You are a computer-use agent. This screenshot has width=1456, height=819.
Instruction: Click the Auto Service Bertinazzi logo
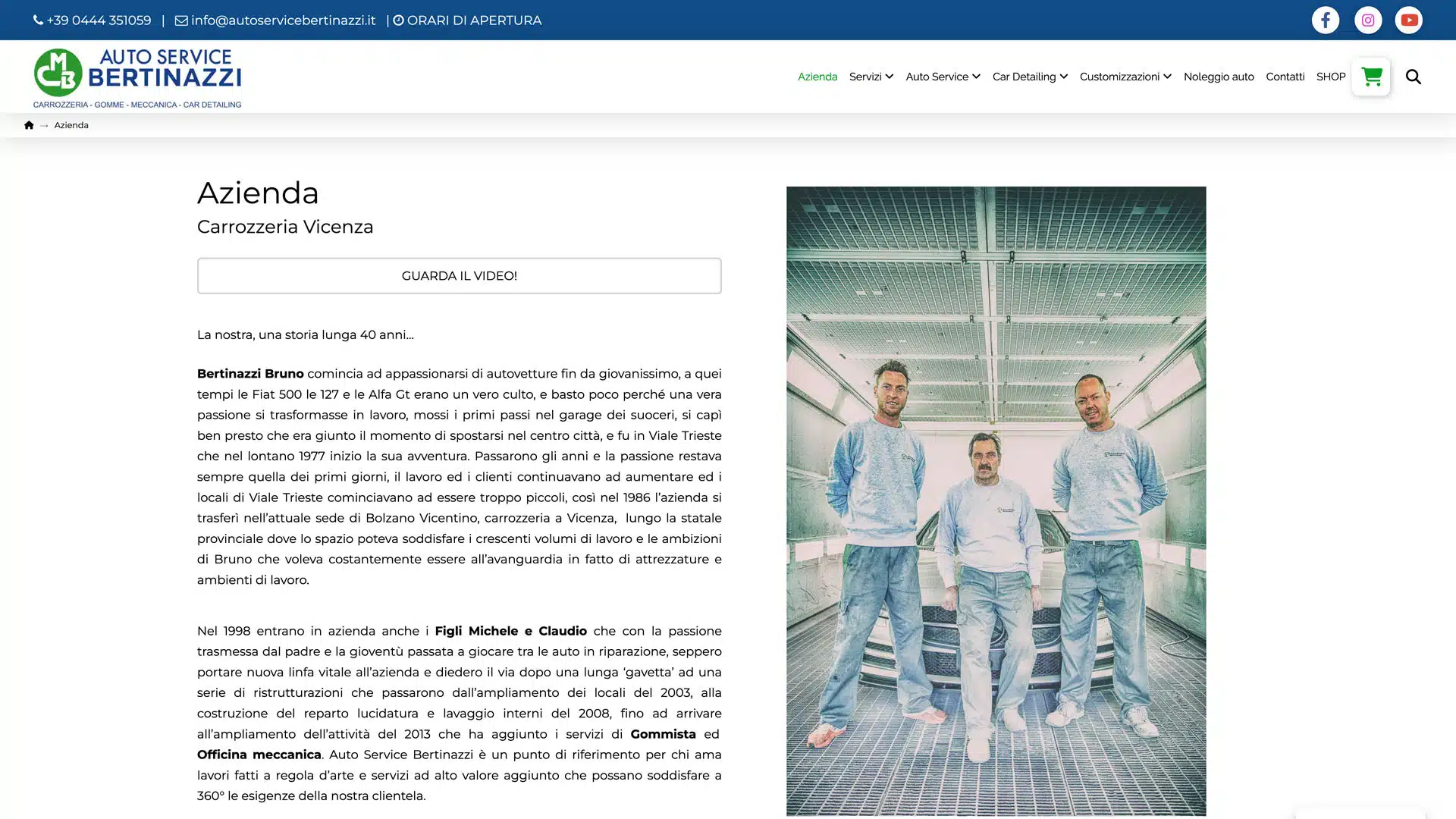[x=137, y=77]
